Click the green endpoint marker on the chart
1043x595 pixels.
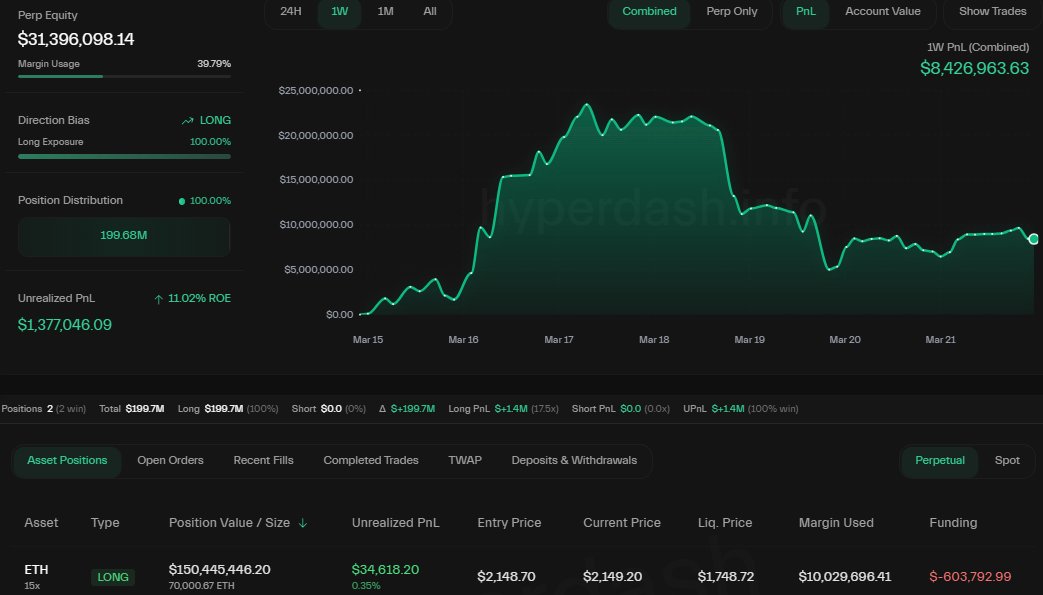[1034, 239]
